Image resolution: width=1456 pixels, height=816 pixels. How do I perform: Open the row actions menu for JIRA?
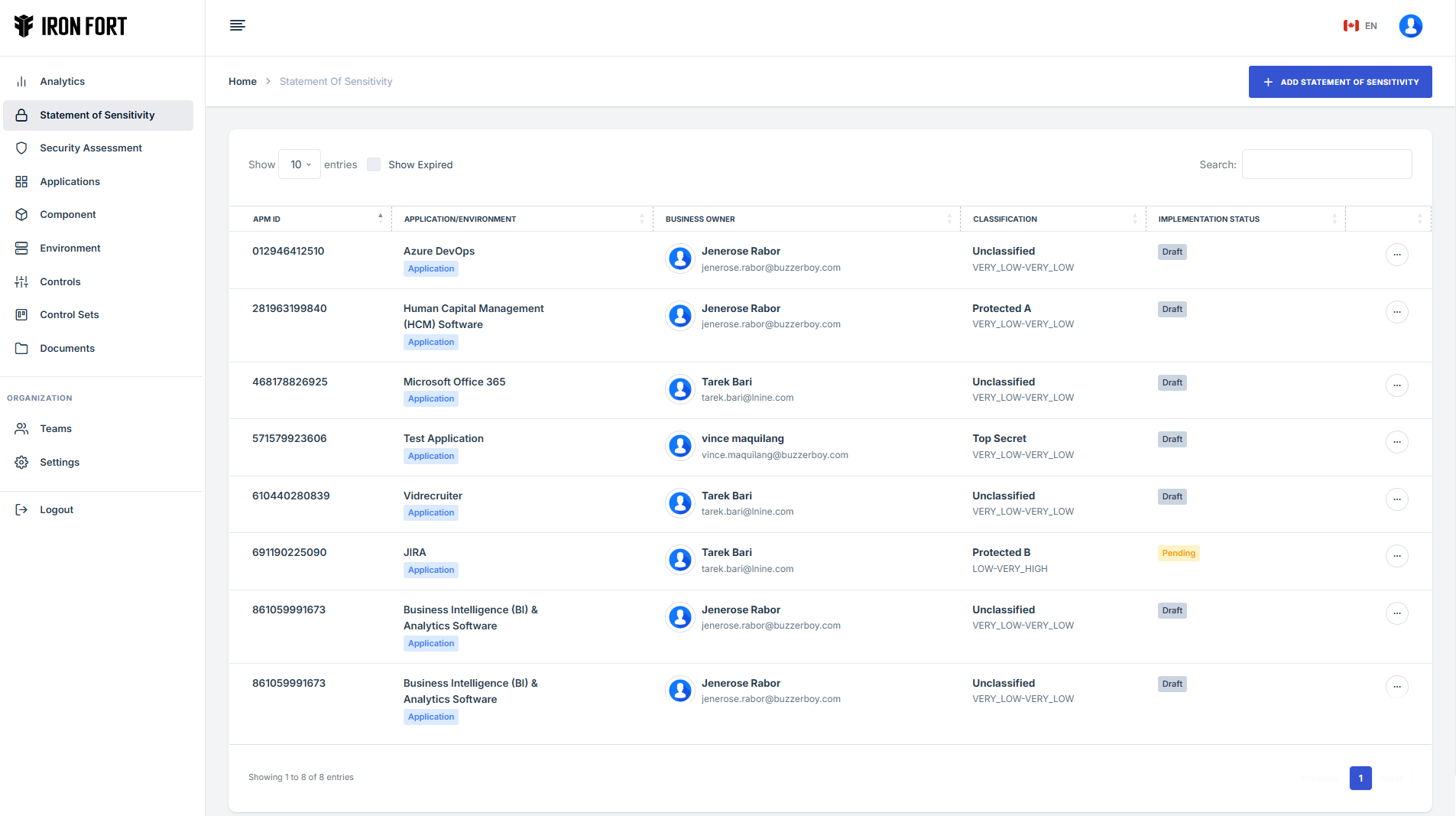coord(1396,556)
